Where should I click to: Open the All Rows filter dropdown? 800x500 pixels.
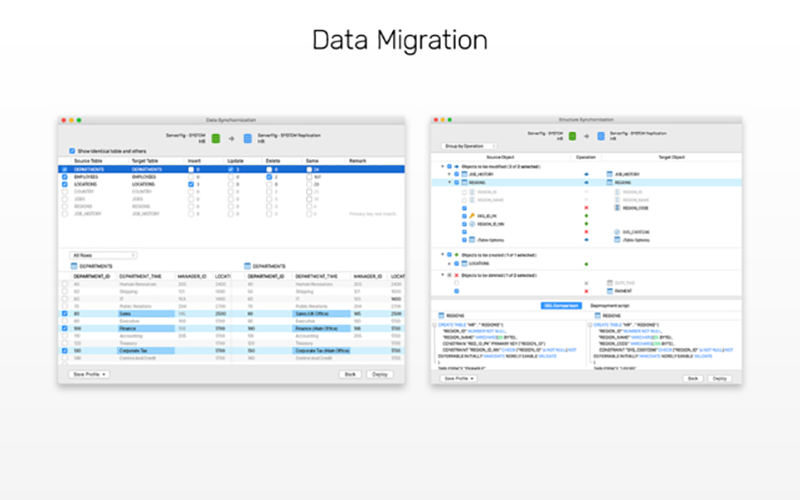pyautogui.click(x=103, y=255)
